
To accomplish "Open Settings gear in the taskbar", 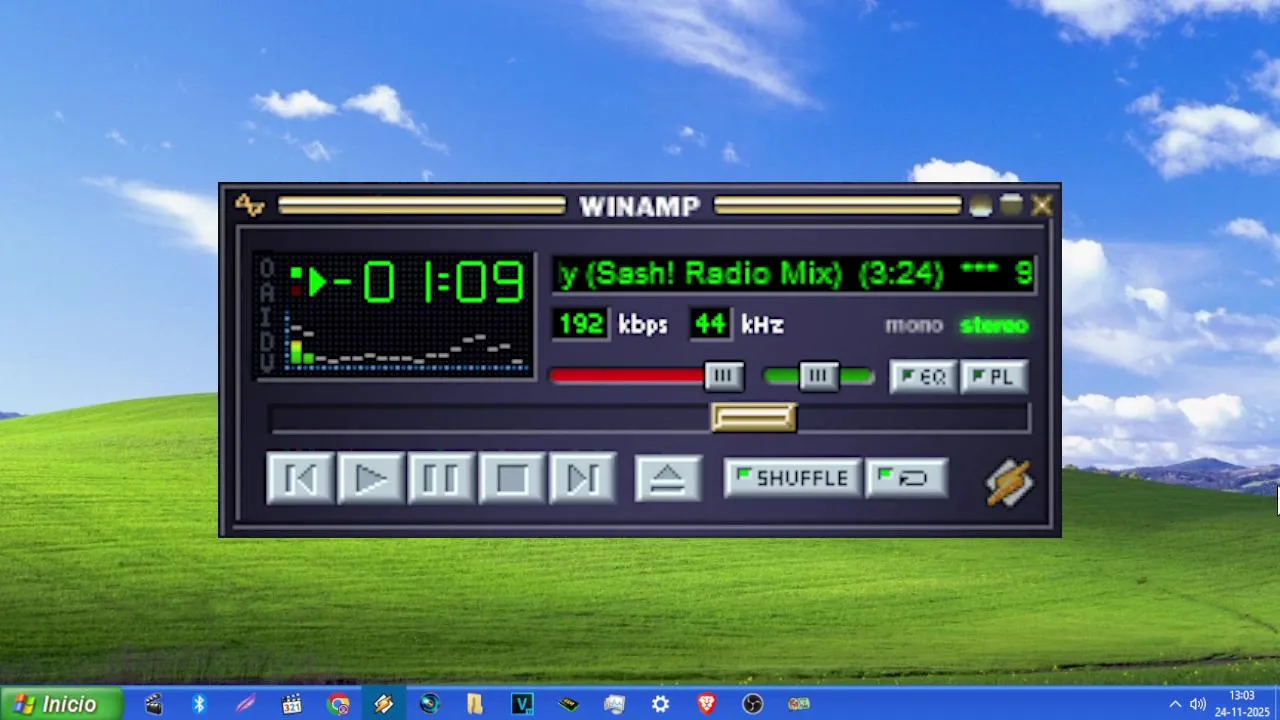I will point(660,704).
